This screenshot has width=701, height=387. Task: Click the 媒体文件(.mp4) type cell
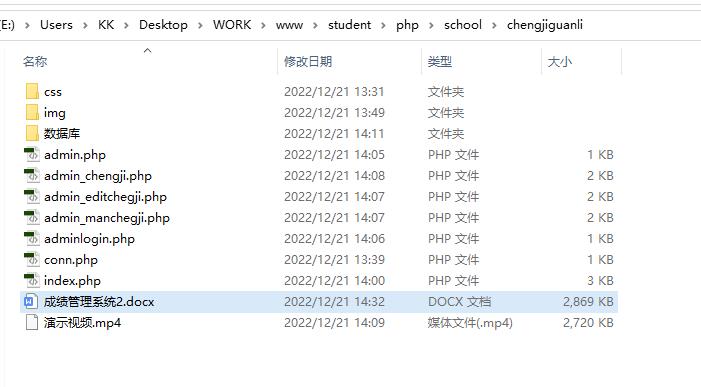pyautogui.click(x=470, y=323)
